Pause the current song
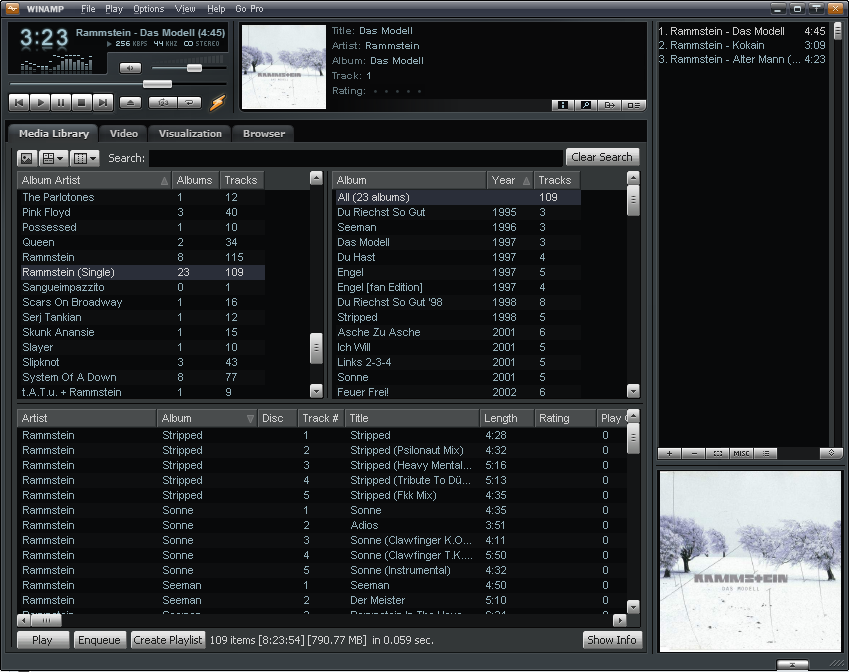The image size is (849, 672). (61, 102)
